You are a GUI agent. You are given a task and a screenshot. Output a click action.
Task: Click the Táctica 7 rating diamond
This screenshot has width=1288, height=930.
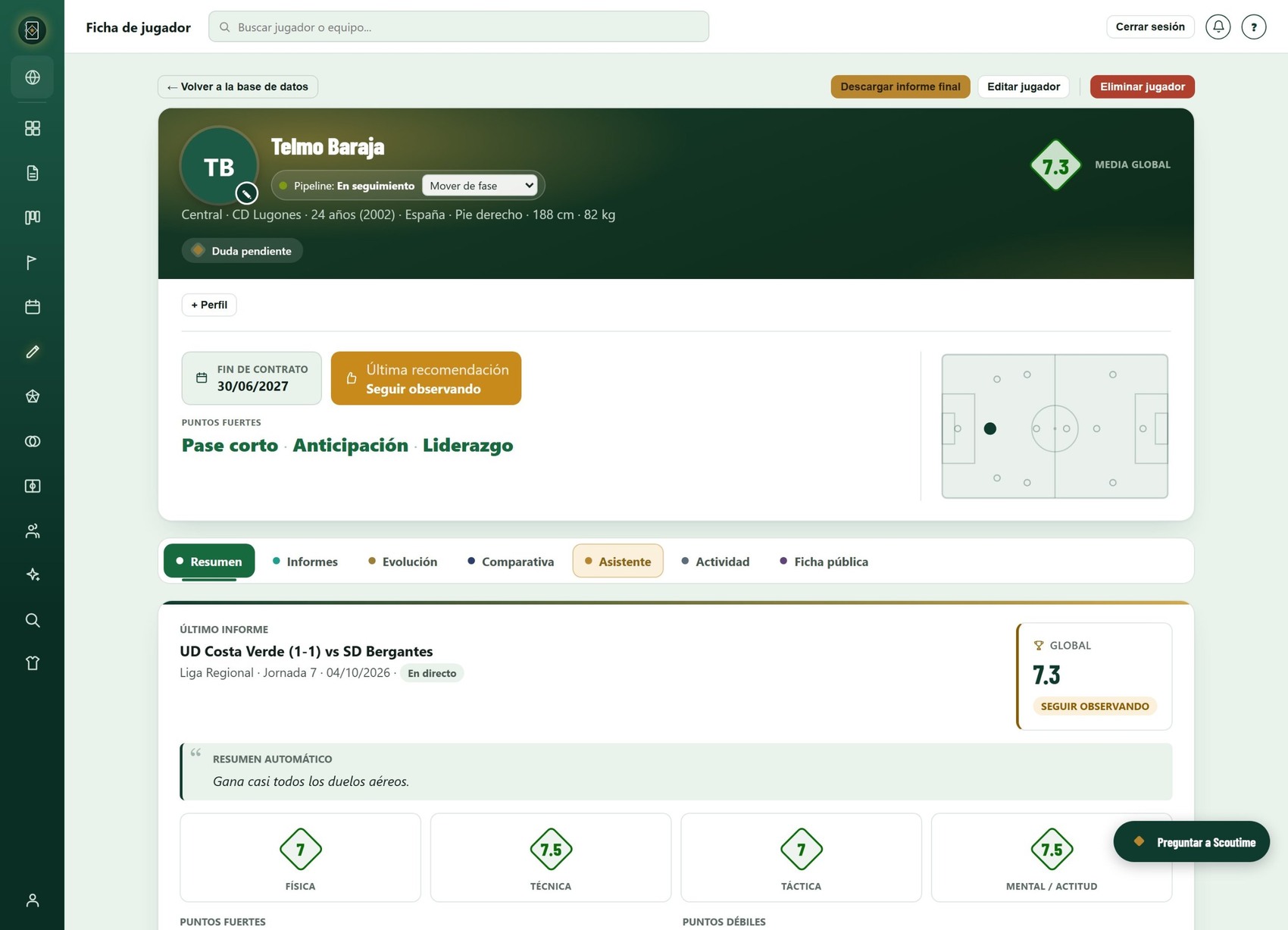(801, 849)
